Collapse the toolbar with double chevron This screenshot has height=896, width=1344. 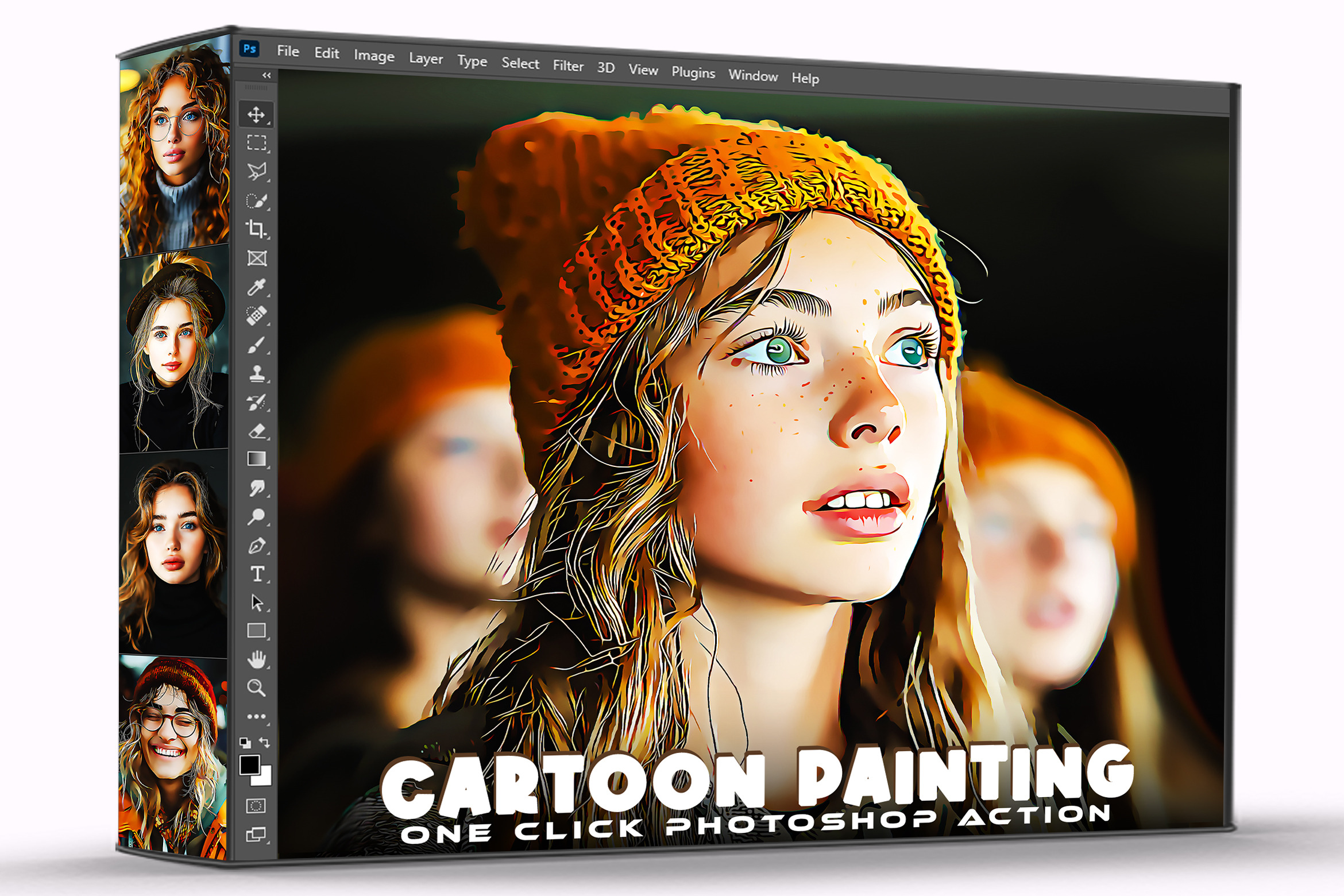tap(267, 75)
